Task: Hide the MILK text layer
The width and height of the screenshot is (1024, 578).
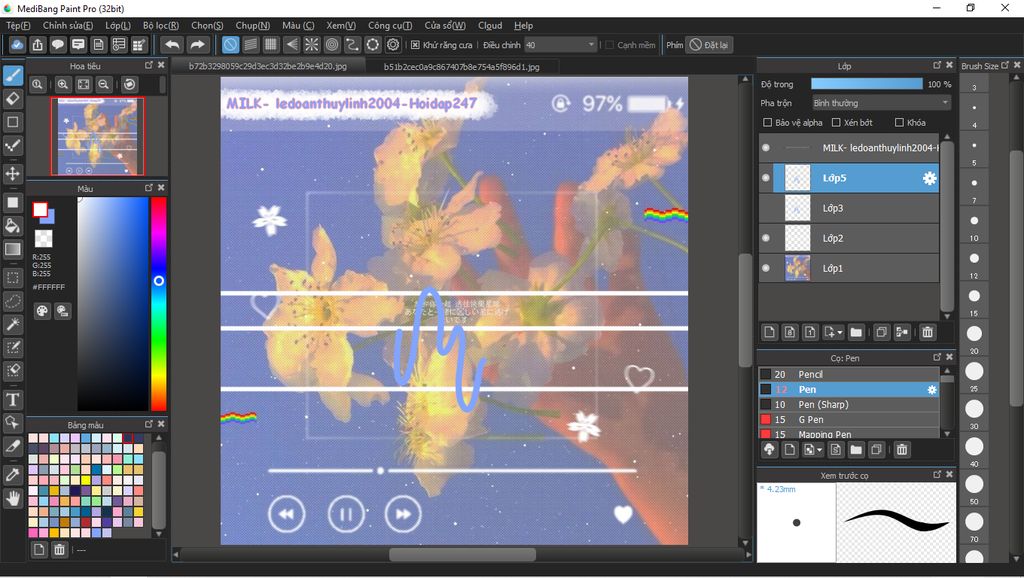Action: 765,148
